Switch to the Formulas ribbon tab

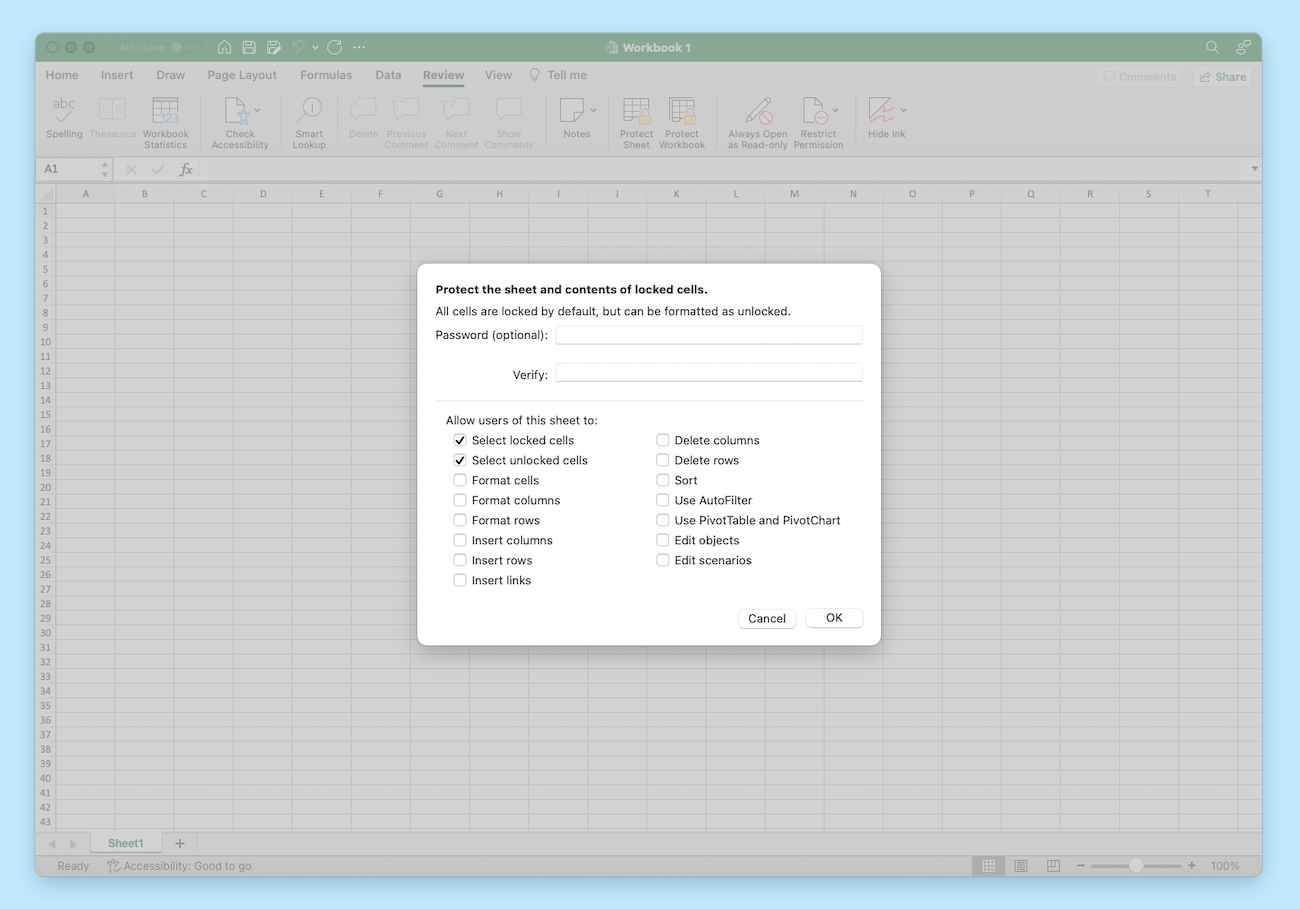[325, 75]
